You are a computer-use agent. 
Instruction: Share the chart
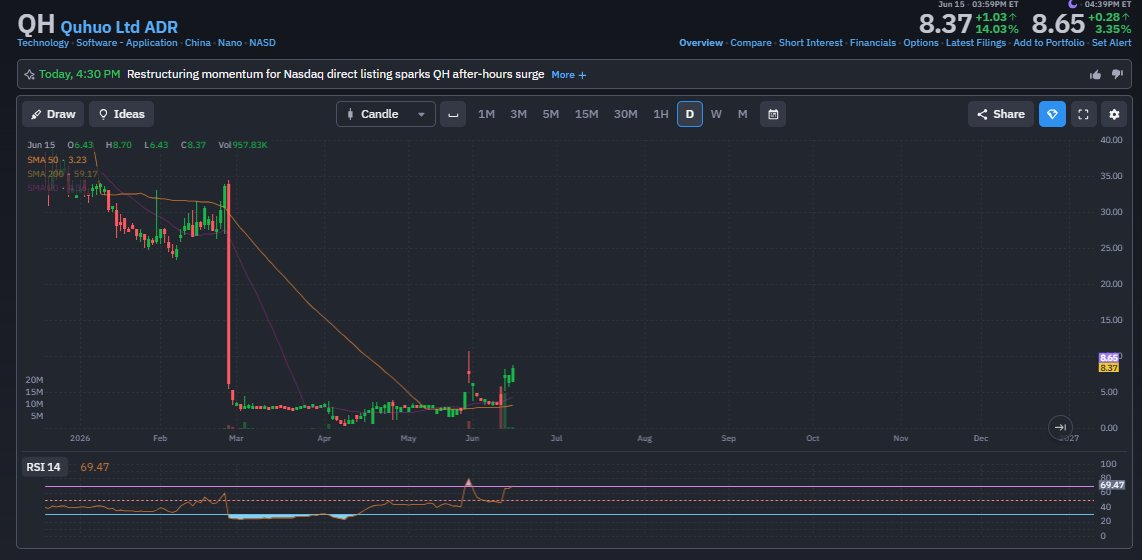(x=1001, y=114)
